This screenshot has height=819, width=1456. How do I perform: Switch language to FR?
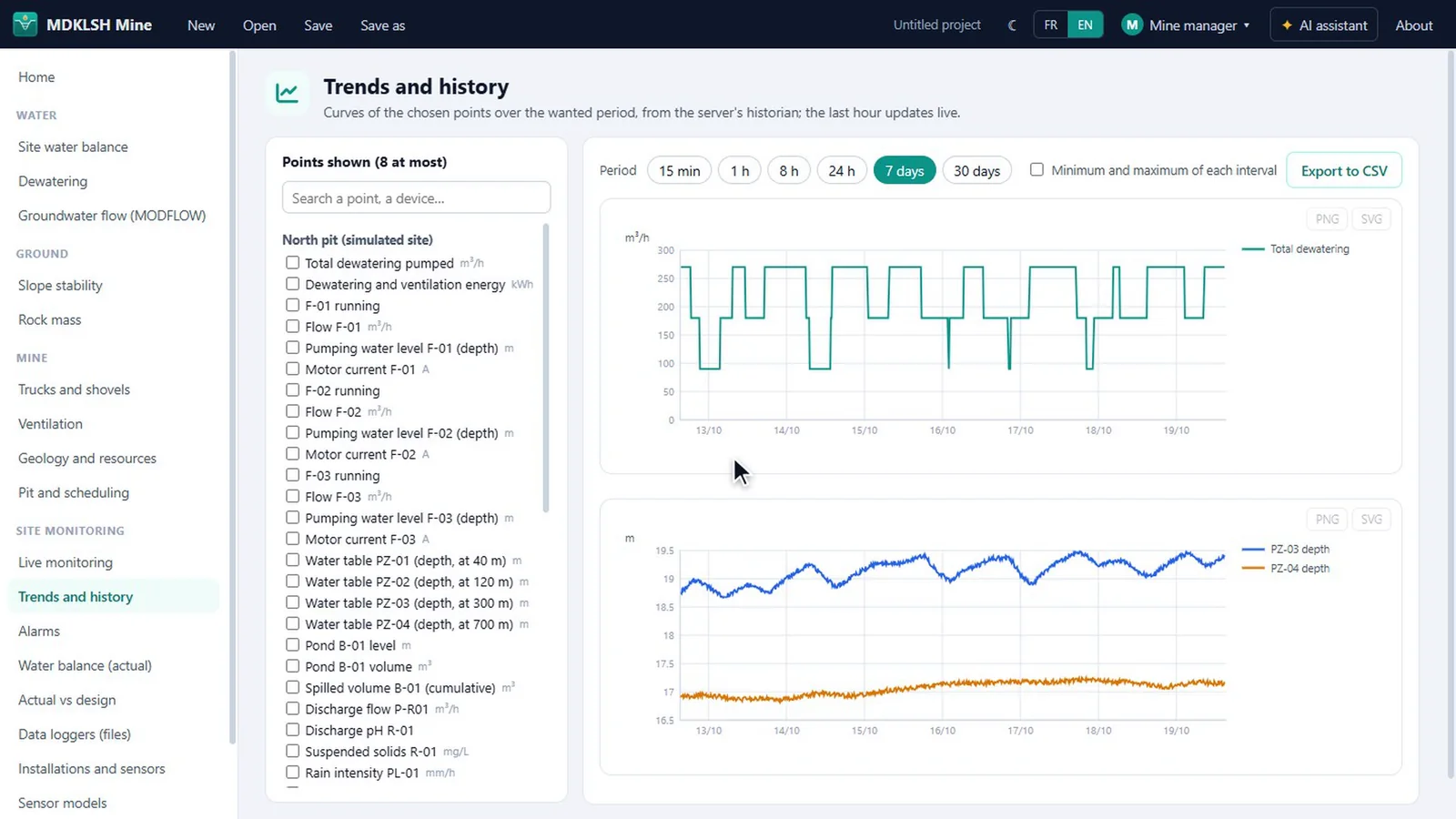point(1051,25)
